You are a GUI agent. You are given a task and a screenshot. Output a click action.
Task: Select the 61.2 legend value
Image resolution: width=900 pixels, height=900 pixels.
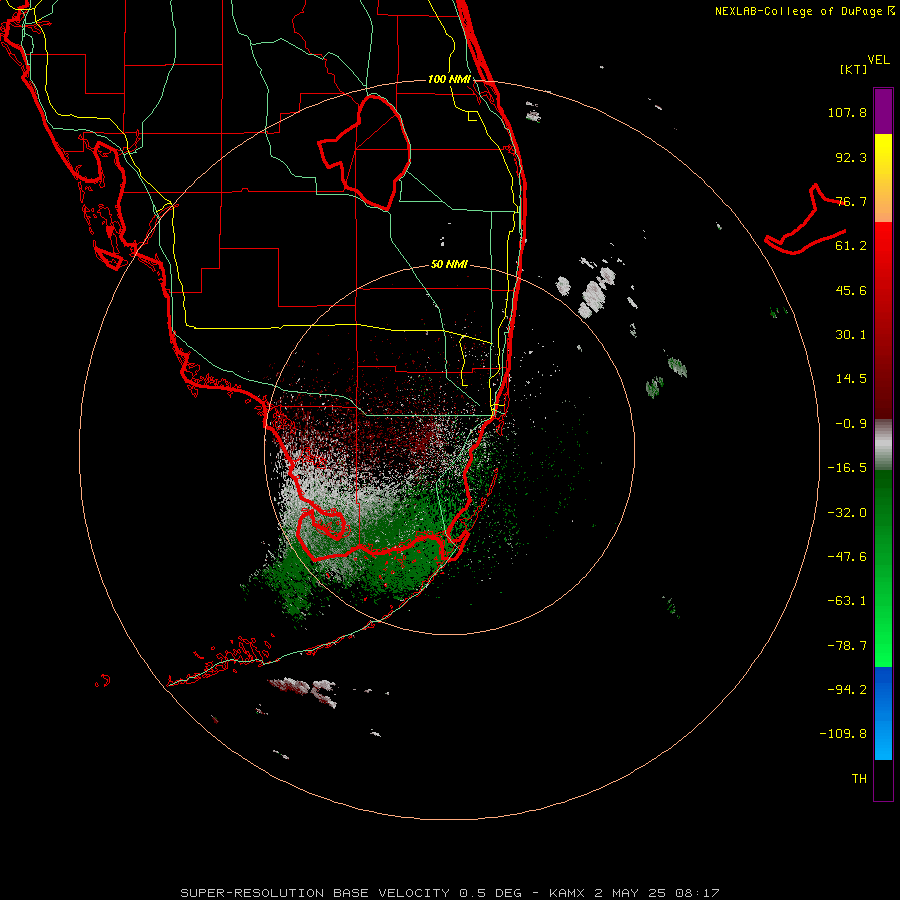tap(851, 246)
